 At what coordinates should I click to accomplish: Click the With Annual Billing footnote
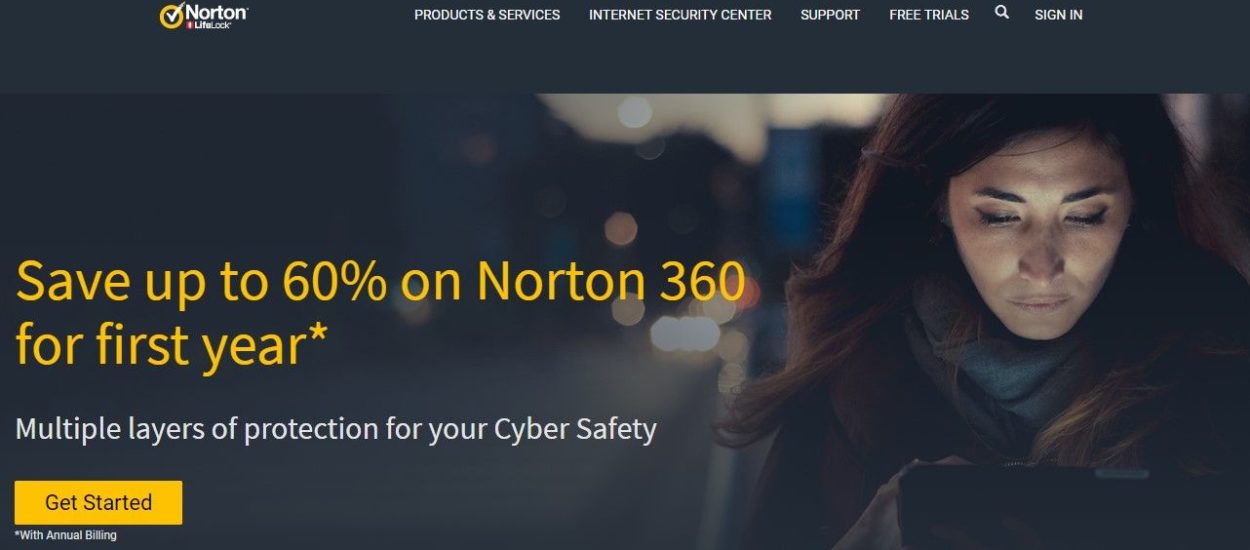[65, 535]
